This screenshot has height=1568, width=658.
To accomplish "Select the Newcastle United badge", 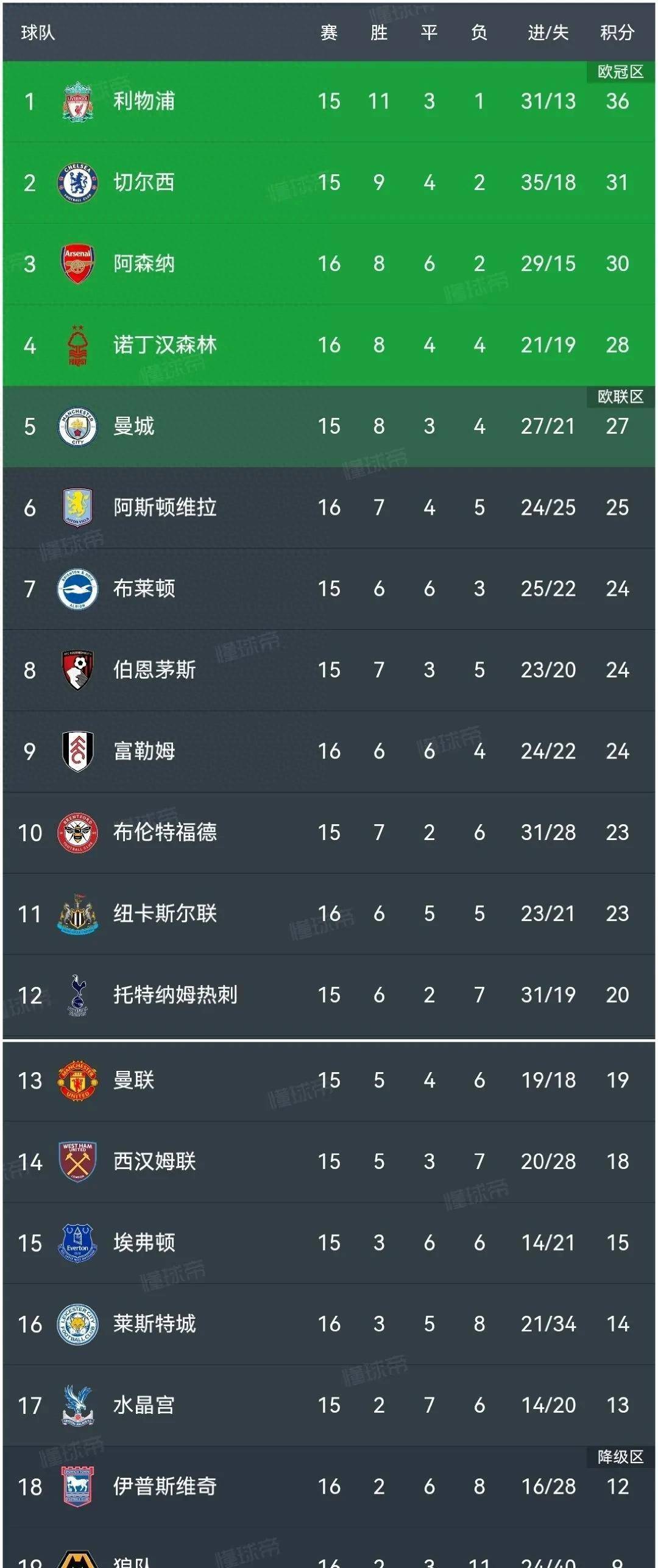I will [x=77, y=914].
